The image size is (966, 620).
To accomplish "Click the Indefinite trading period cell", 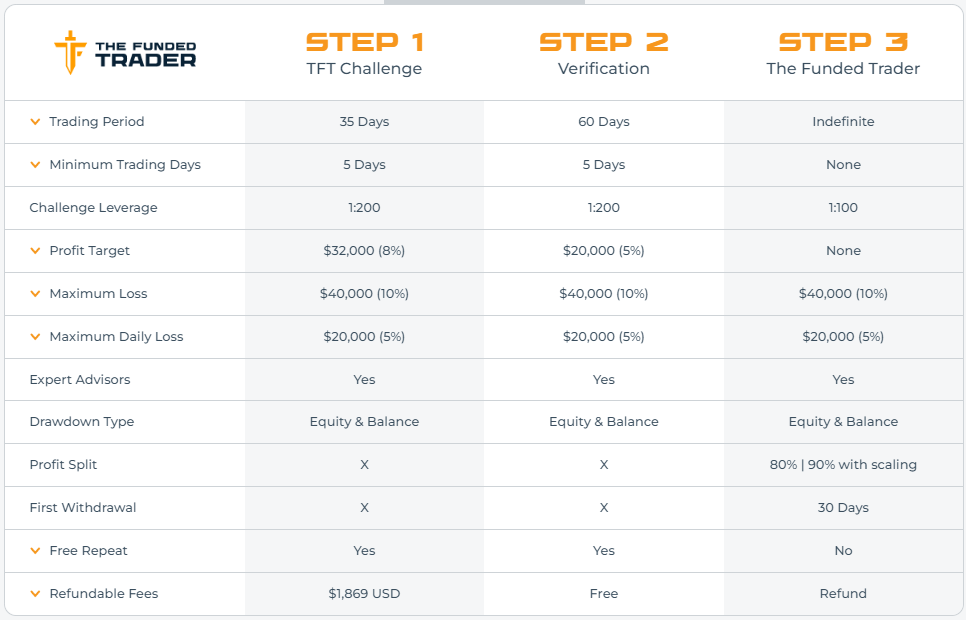I will 843,122.
